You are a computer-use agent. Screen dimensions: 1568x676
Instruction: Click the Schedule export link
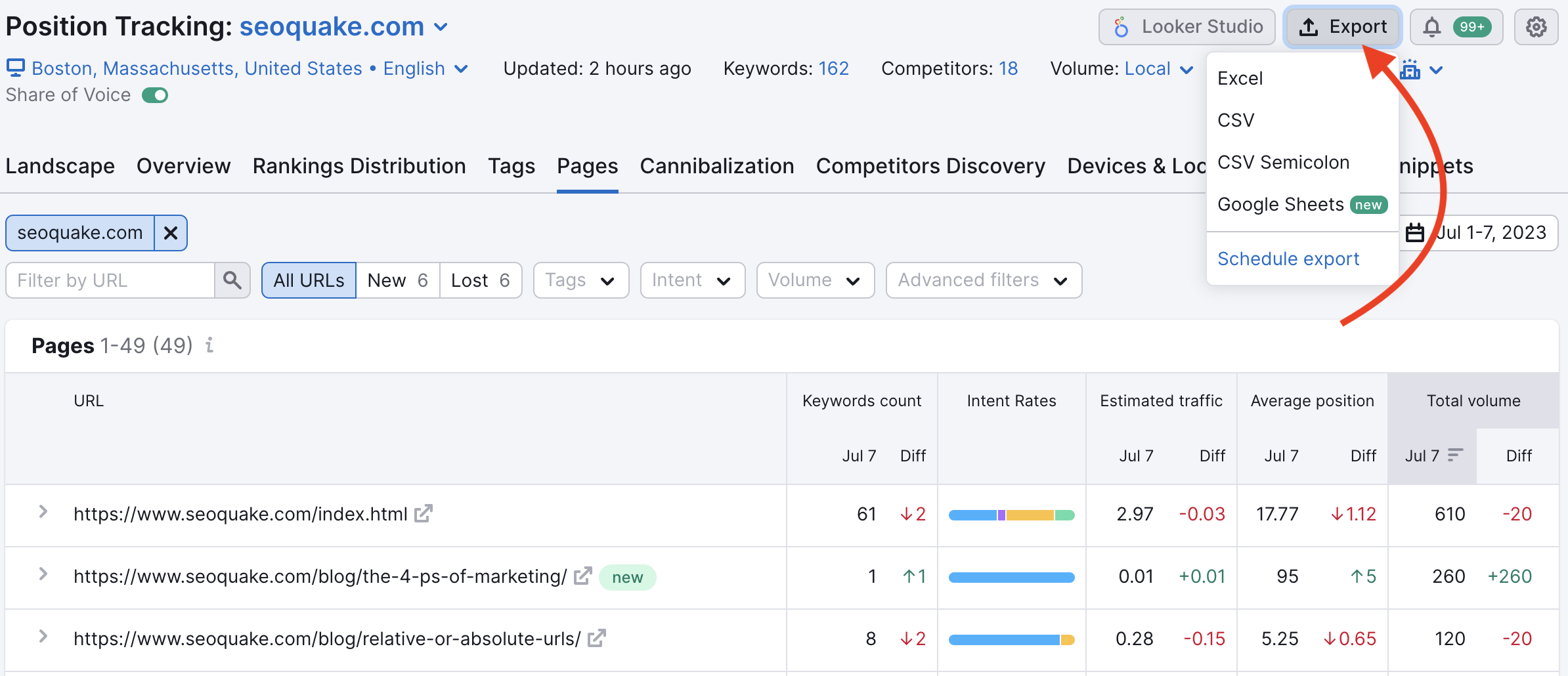pyautogui.click(x=1288, y=259)
